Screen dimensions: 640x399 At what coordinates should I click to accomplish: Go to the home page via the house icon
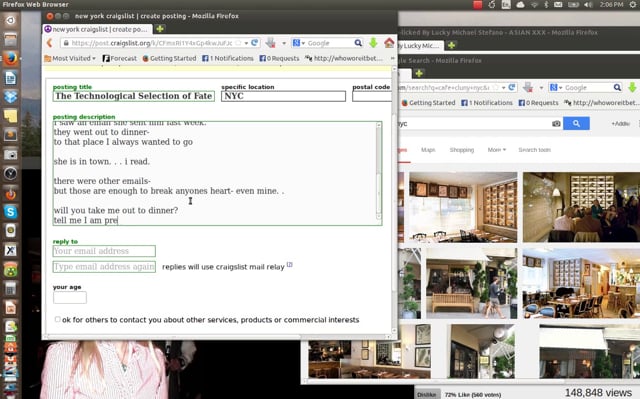389,42
